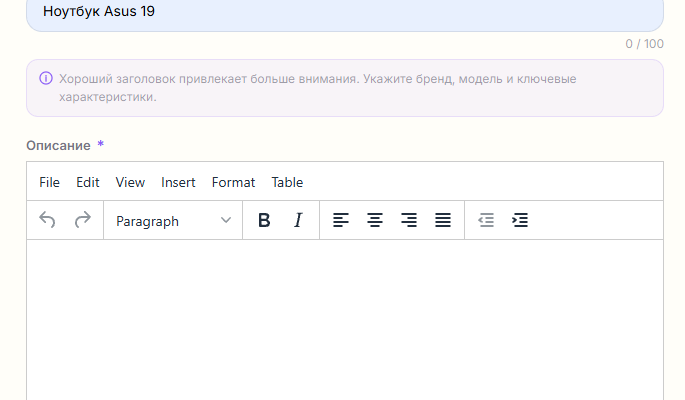Align text left
Image resolution: width=685 pixels, height=400 pixels.
tap(341, 220)
